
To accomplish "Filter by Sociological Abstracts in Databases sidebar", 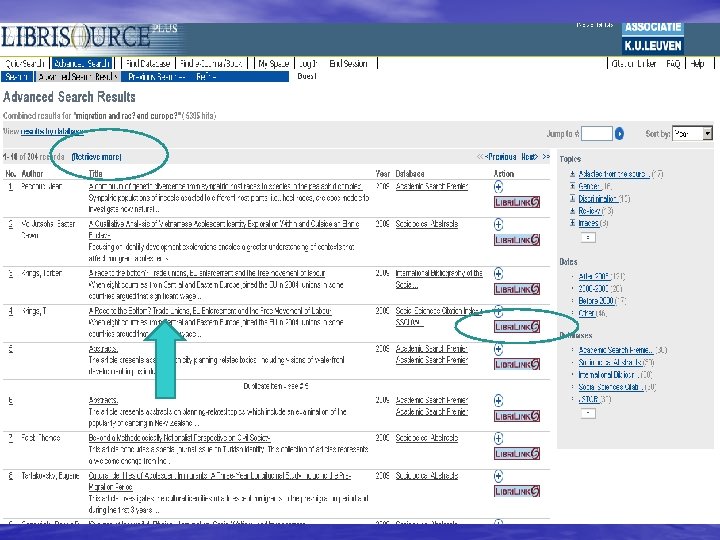I will (x=610, y=362).
